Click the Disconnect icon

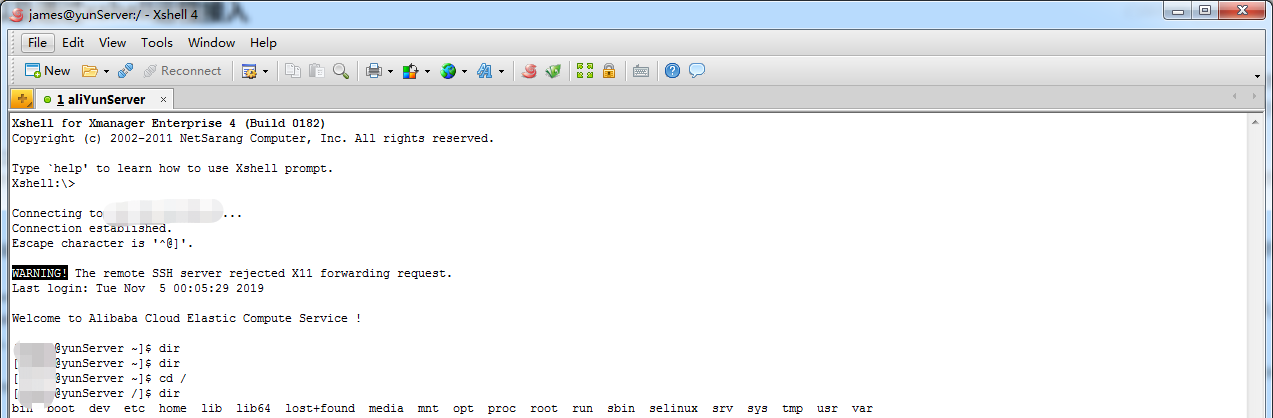pyautogui.click(x=125, y=71)
